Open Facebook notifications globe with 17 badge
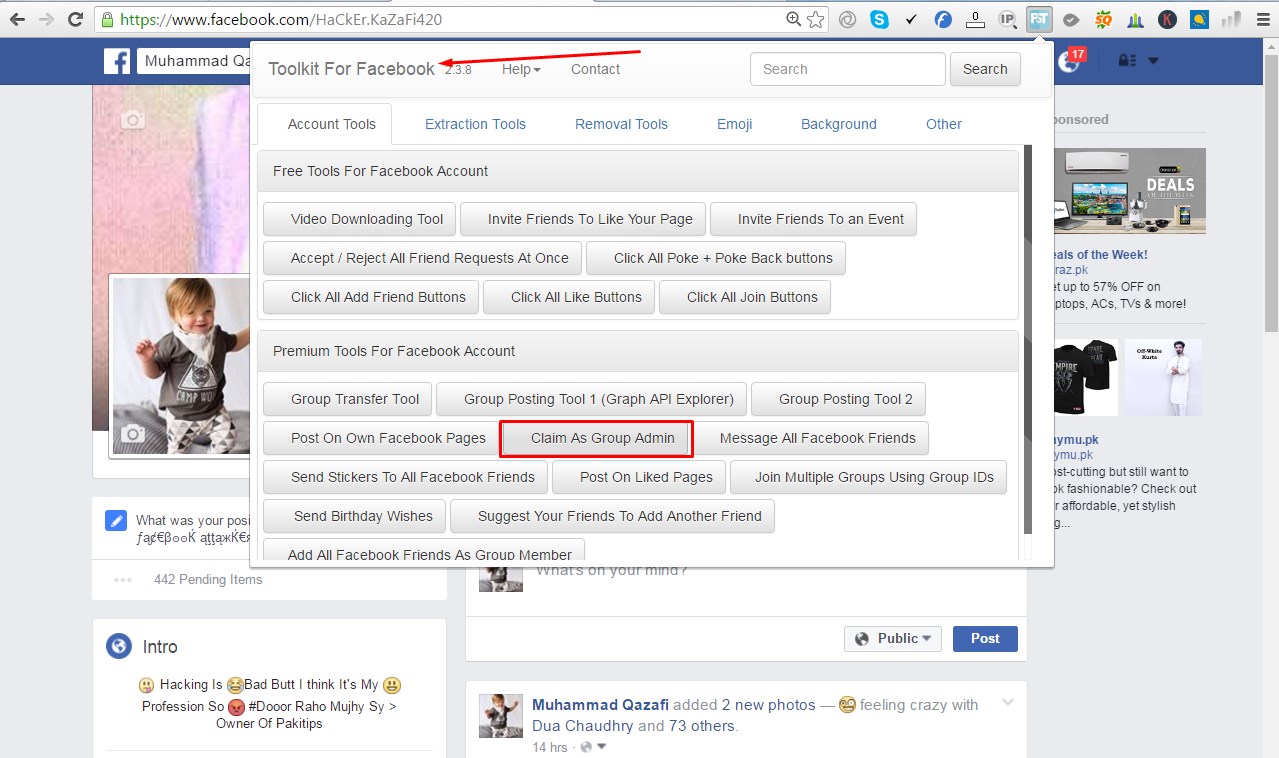1279x758 pixels. pos(1070,61)
